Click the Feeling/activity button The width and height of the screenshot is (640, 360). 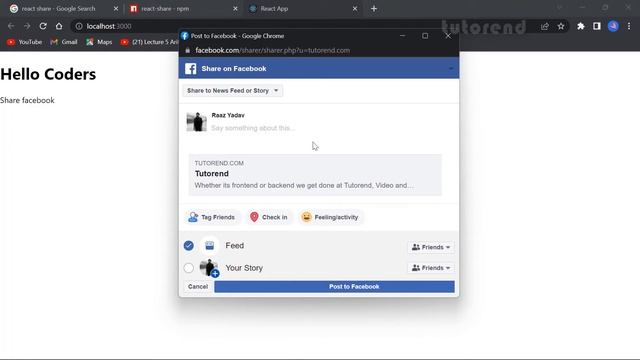click(x=330, y=217)
